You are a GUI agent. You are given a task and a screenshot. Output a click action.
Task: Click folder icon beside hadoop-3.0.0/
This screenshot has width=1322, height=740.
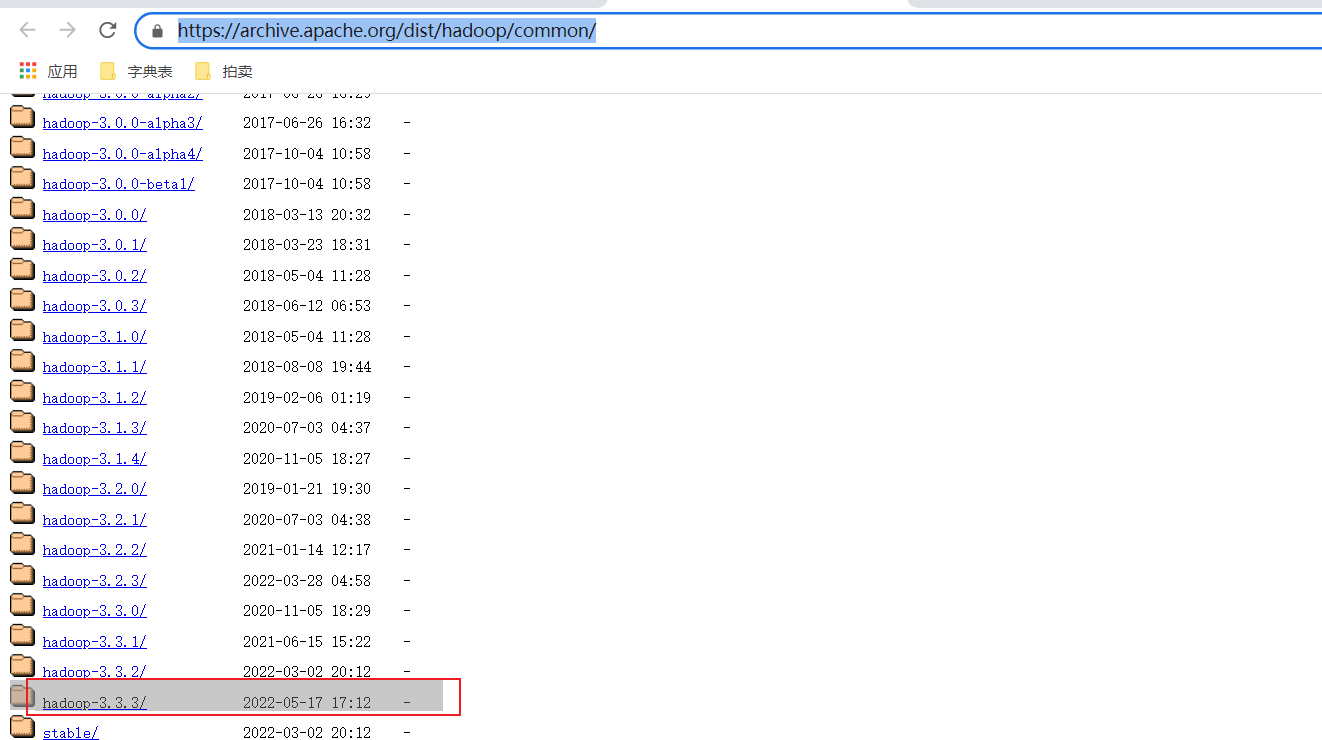point(22,209)
